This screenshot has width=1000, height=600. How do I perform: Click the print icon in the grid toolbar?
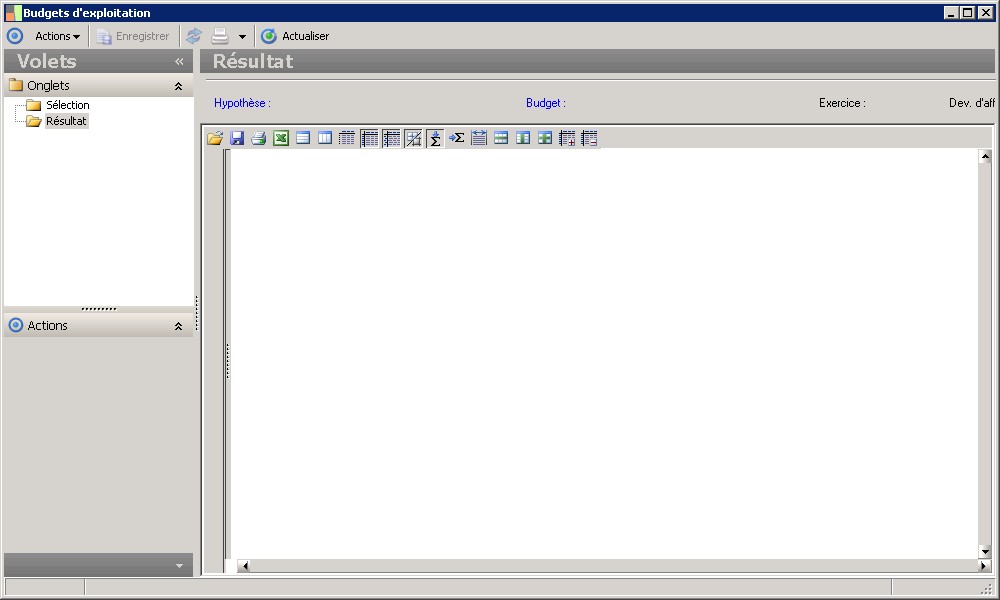click(x=259, y=138)
